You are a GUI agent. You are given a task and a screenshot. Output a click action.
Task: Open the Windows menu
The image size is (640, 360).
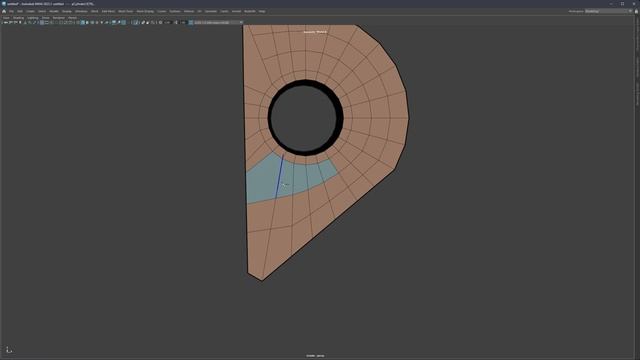[x=81, y=11]
